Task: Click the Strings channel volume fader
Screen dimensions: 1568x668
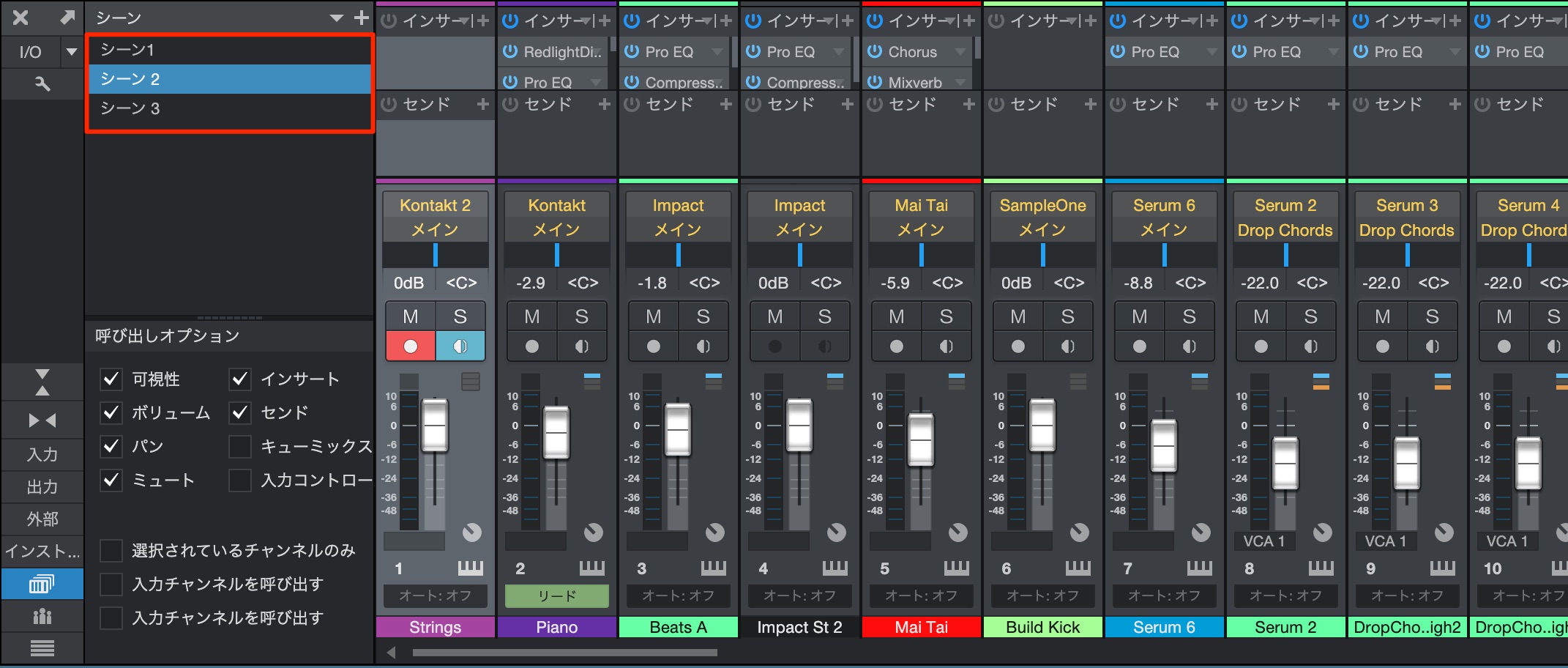Action: (x=435, y=425)
